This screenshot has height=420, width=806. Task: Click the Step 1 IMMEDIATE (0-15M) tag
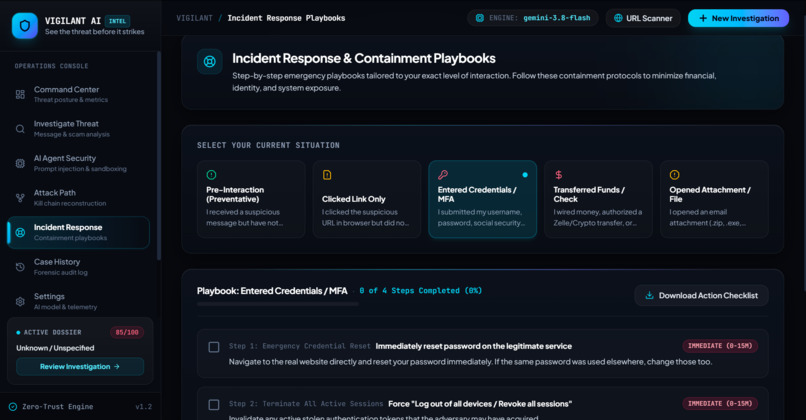720,346
